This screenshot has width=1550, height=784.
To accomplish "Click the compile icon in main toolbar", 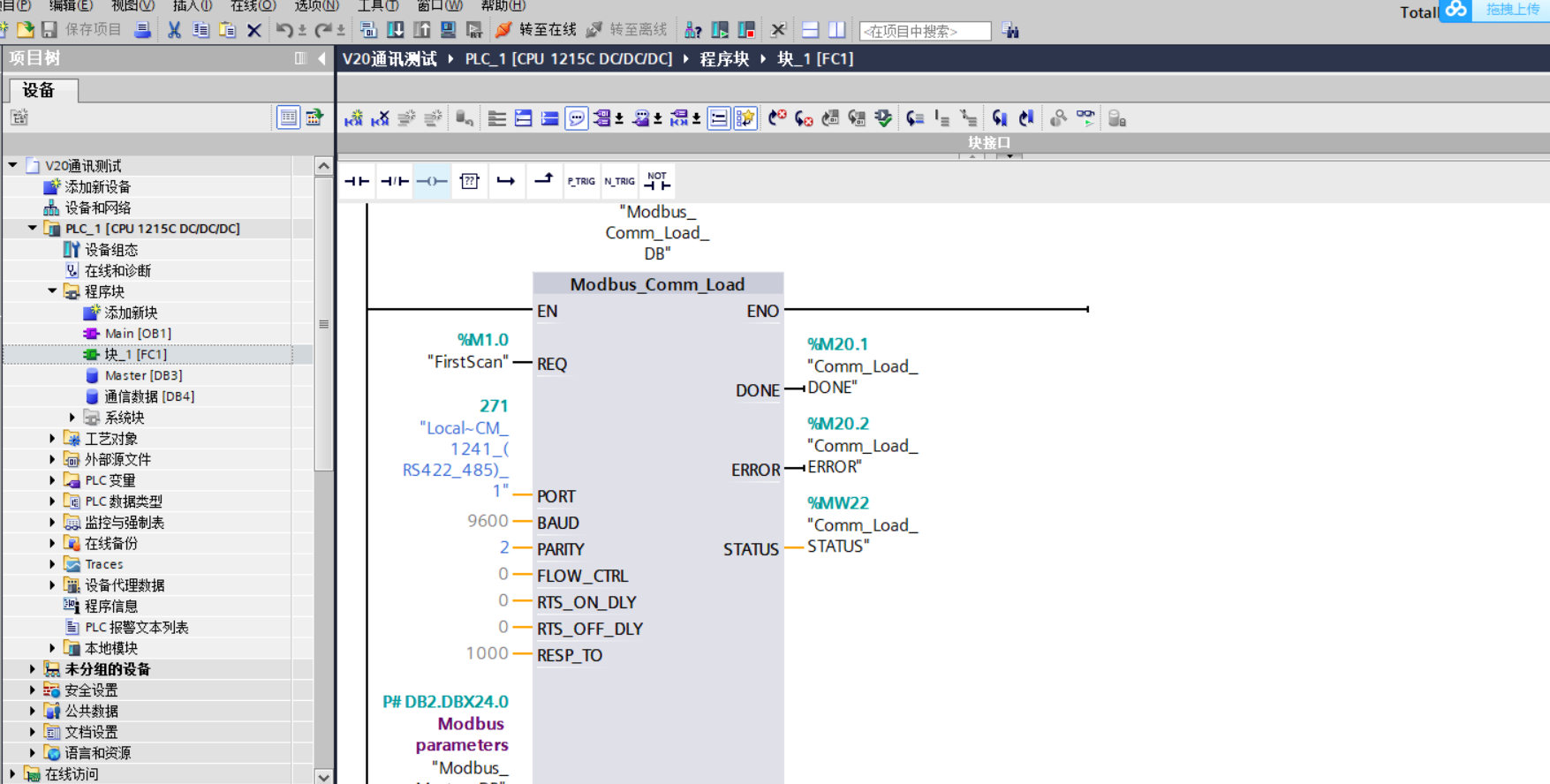I will click(368, 30).
